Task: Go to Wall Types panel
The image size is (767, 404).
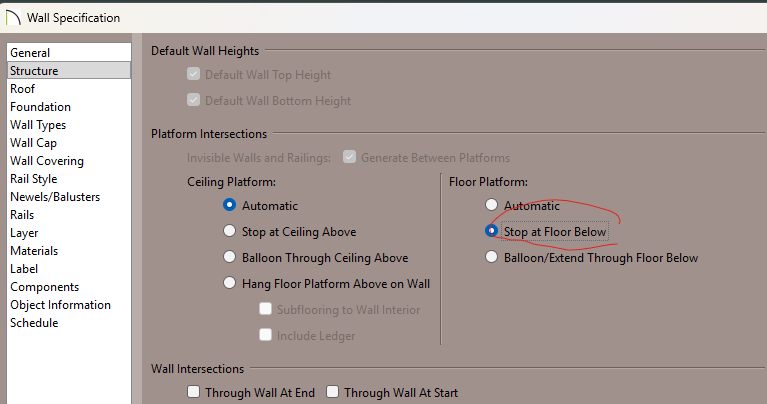Action: 38,125
